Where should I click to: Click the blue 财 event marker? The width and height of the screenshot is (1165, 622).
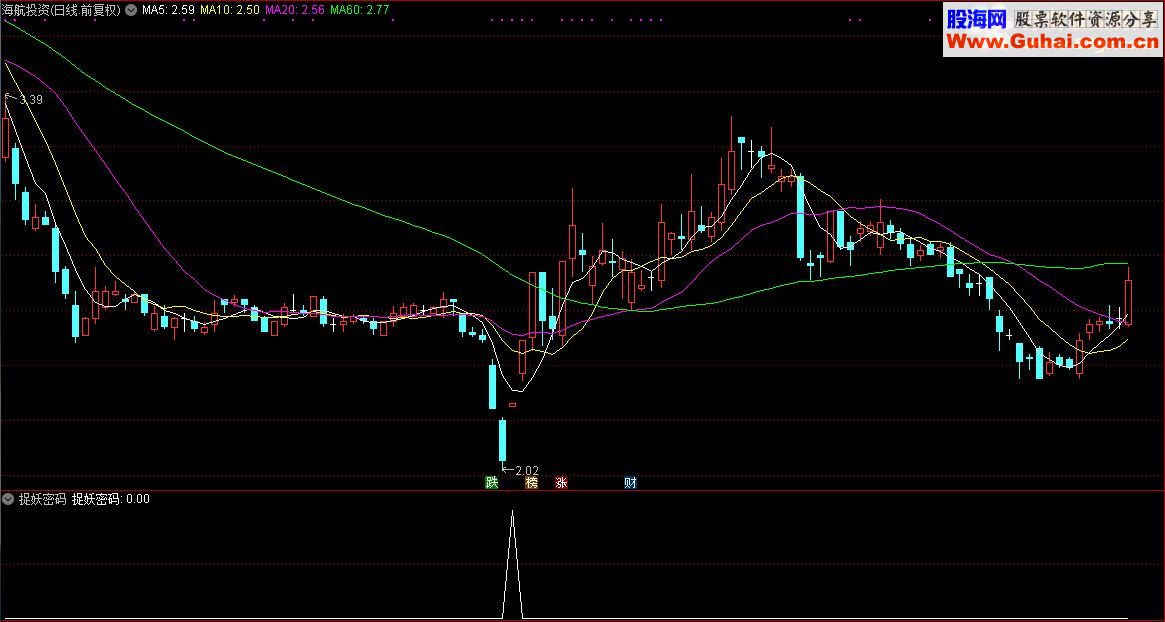[x=630, y=482]
